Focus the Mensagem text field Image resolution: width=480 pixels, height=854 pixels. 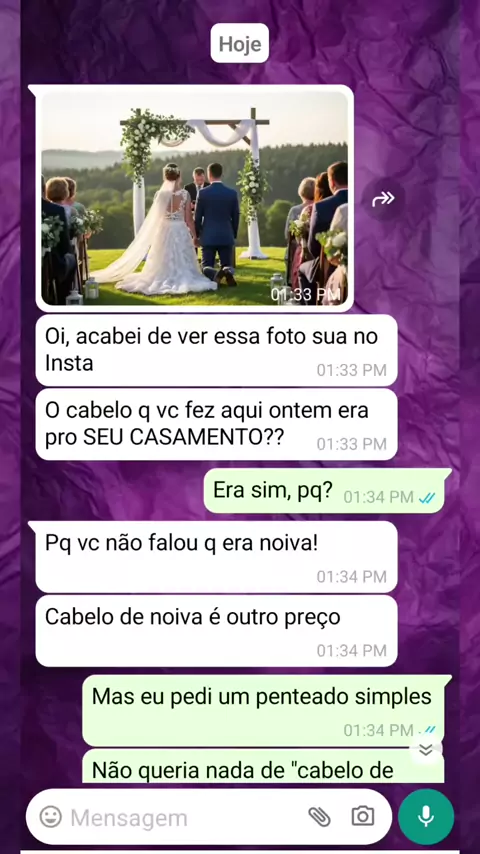pyautogui.click(x=185, y=817)
